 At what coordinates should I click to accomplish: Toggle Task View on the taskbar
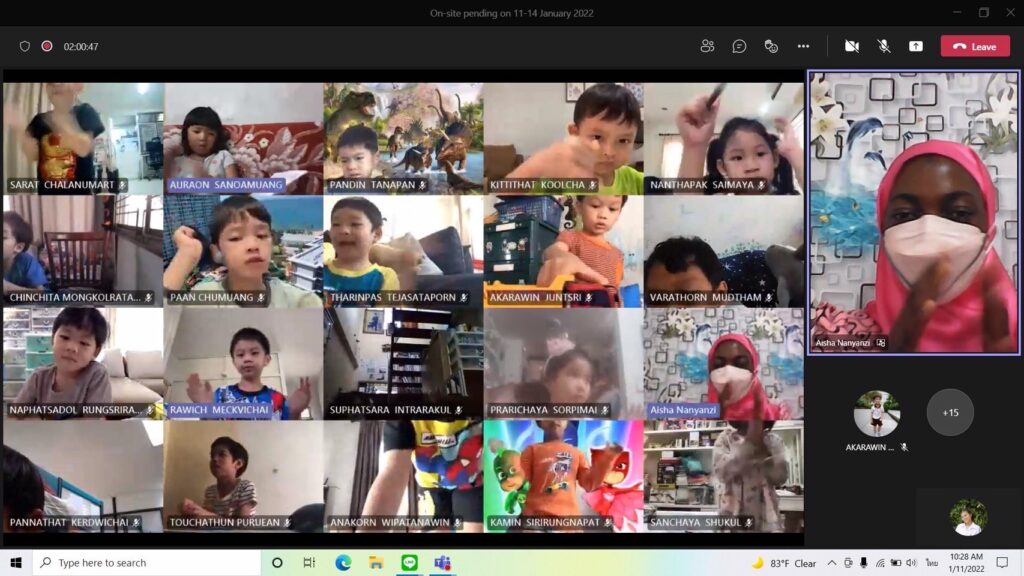[x=309, y=563]
